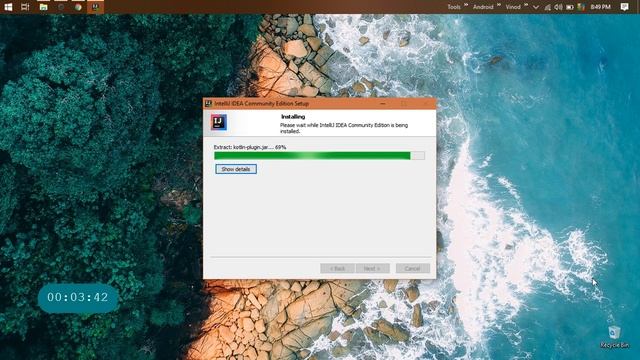Click the colorful tray icon beside the clock
The image size is (640, 360).
[582, 7]
